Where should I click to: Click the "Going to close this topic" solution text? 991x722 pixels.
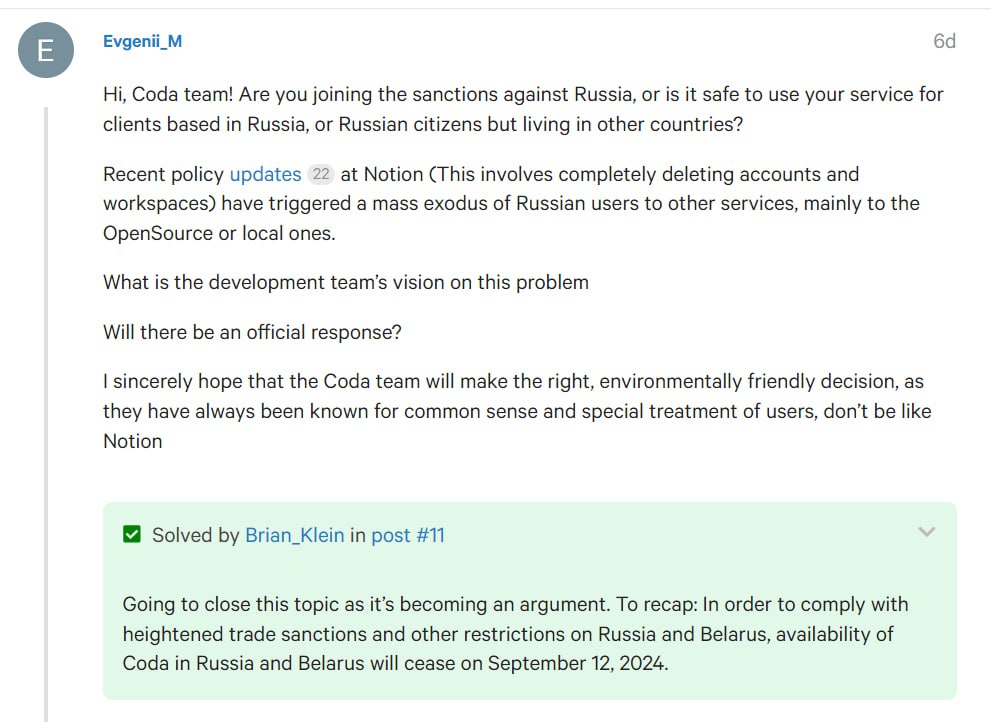tap(515, 604)
